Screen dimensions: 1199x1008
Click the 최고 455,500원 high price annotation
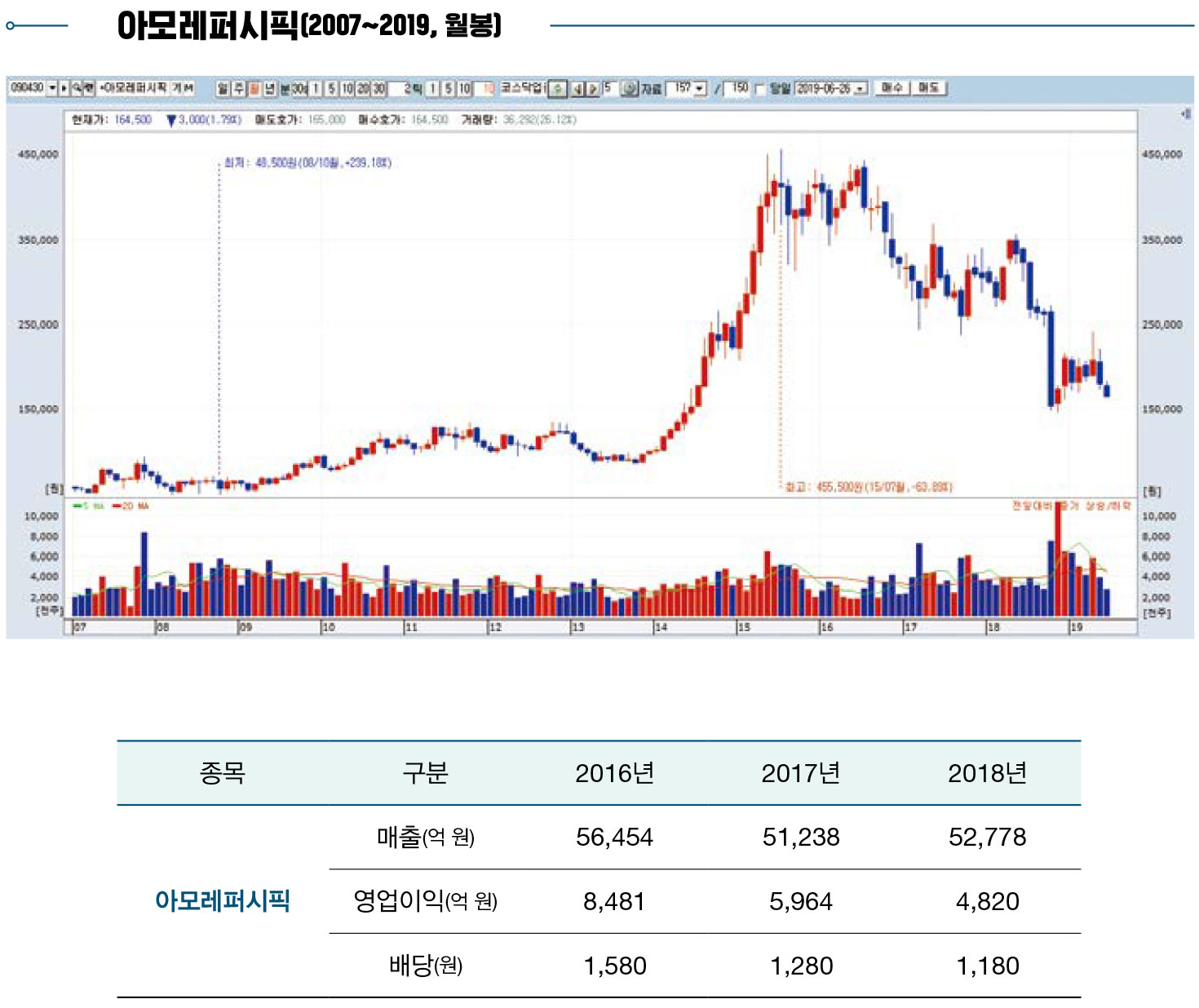pyautogui.click(x=869, y=487)
